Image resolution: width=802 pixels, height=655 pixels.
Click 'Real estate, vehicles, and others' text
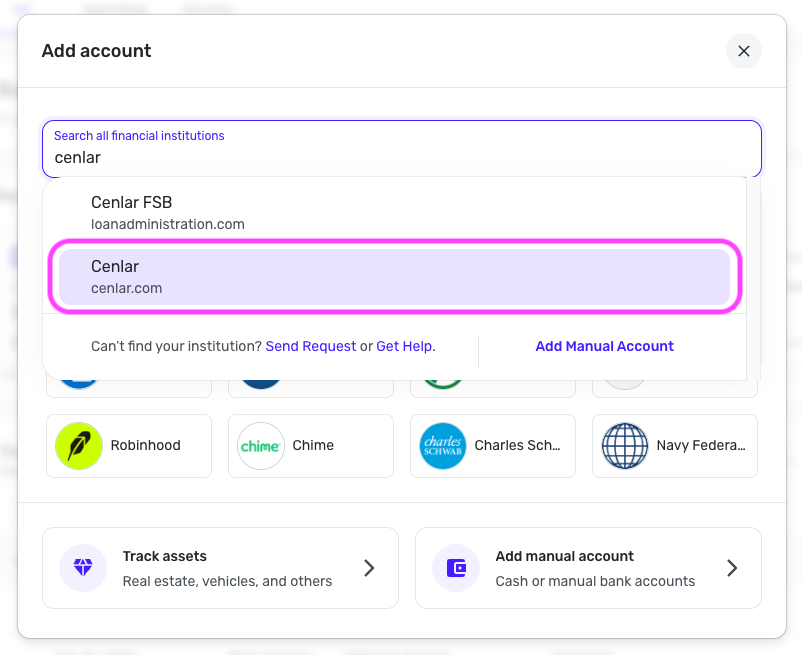tap(227, 581)
